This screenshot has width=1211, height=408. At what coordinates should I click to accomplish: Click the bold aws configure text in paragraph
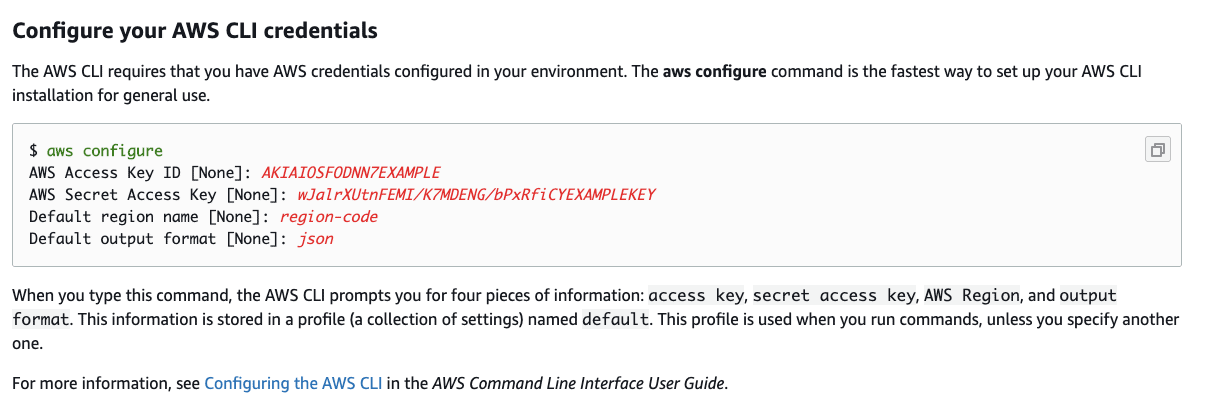click(715, 74)
